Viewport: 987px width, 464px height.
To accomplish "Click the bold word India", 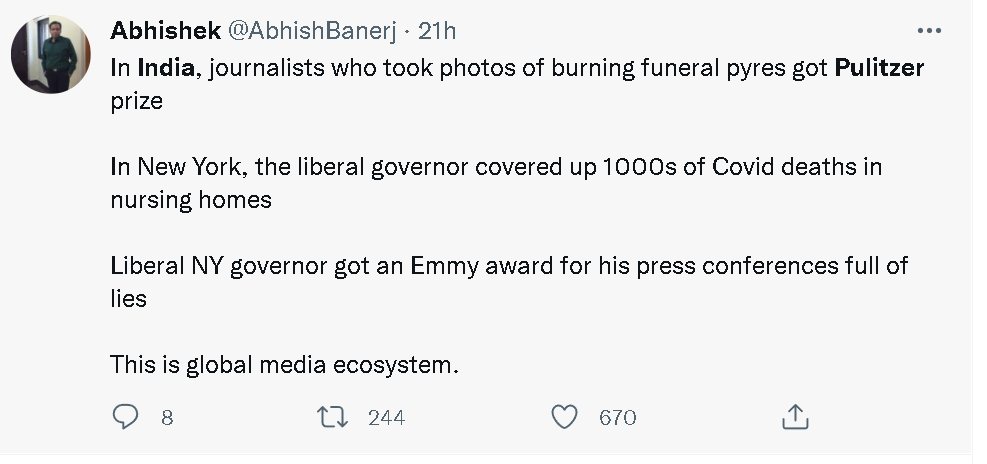I will (166, 69).
